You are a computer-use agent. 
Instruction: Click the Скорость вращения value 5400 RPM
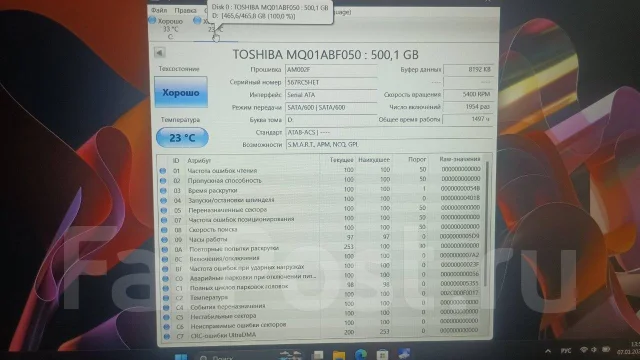coord(468,94)
